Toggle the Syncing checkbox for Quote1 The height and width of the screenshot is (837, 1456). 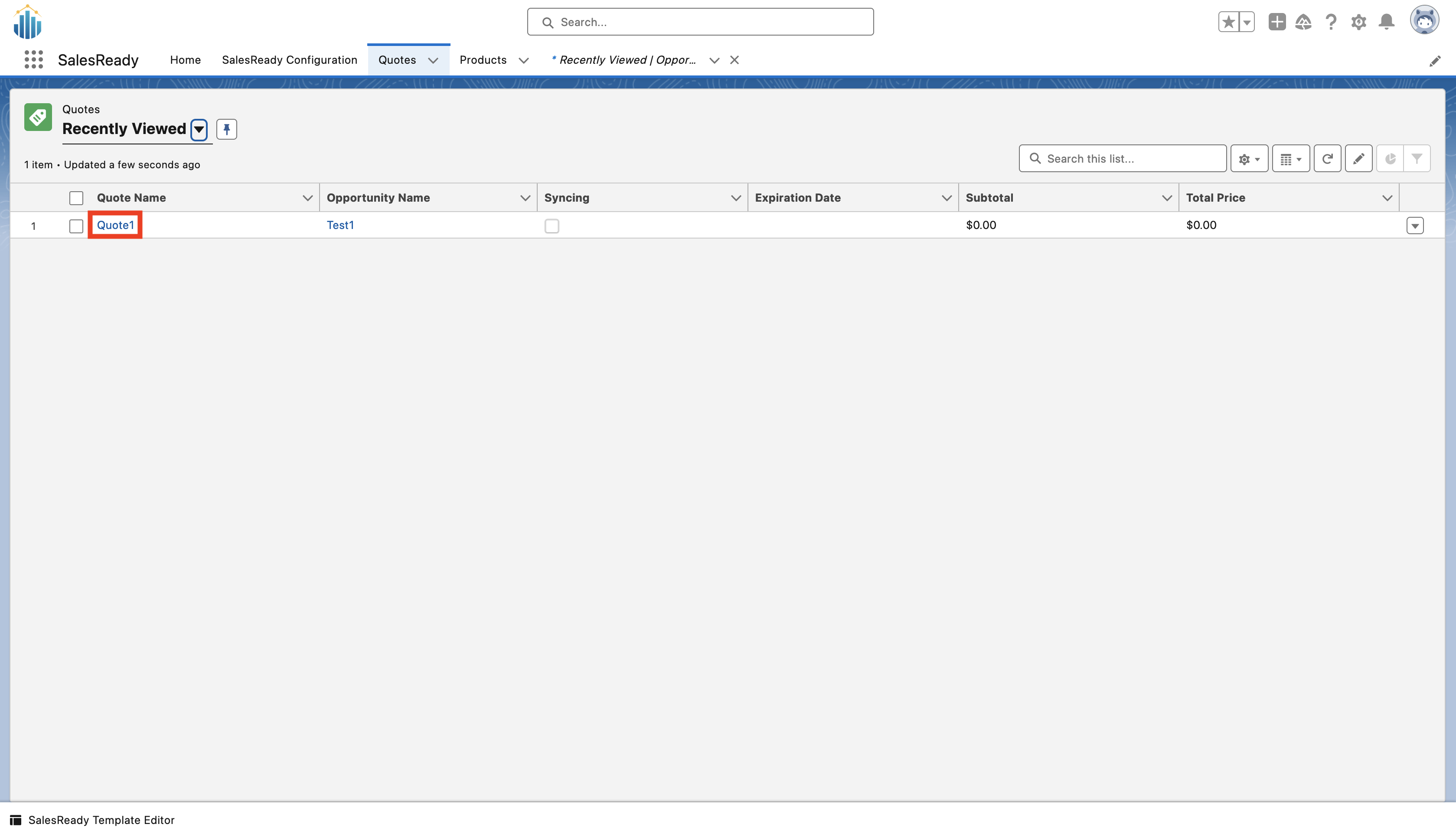[552, 226]
